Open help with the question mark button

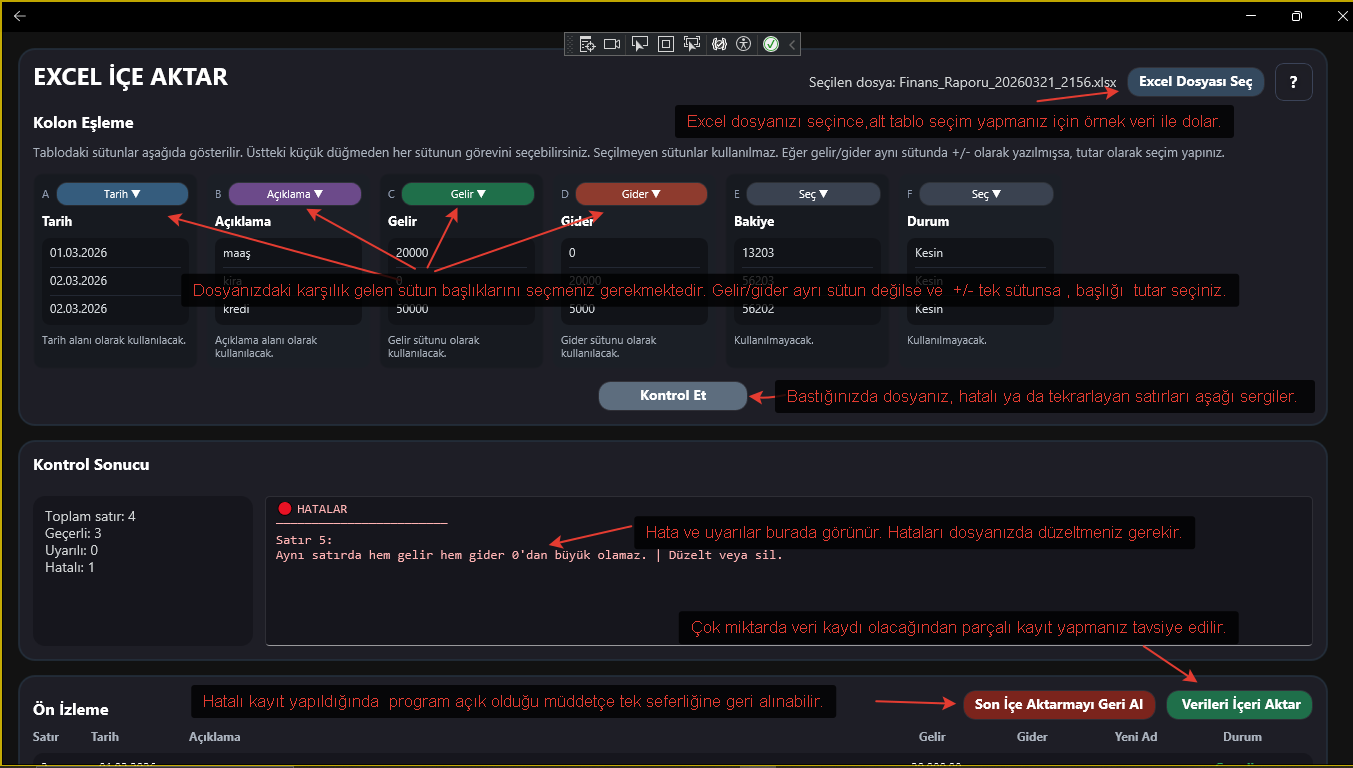[x=1293, y=82]
